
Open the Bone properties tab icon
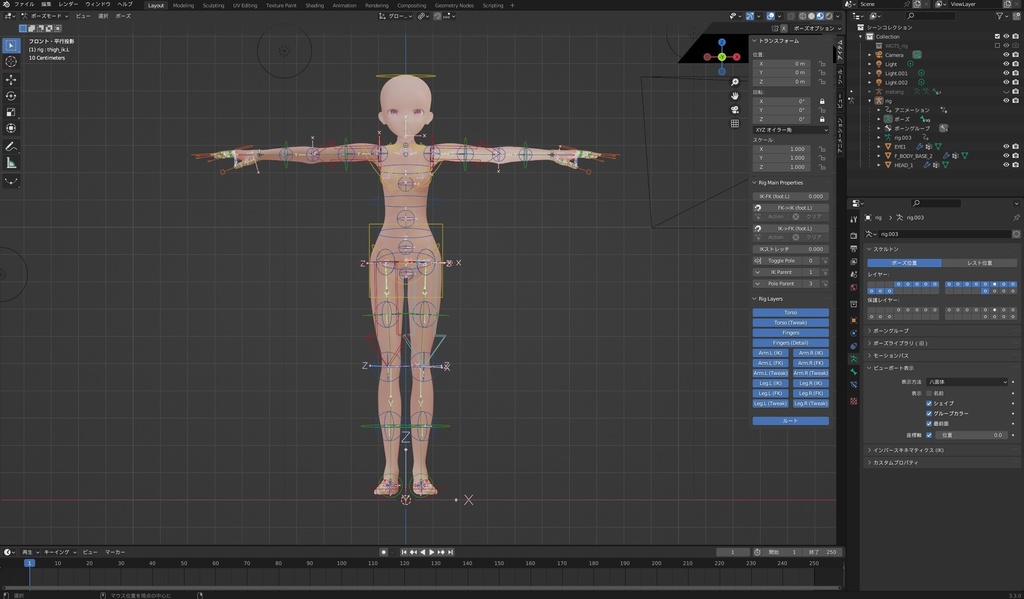coord(854,372)
